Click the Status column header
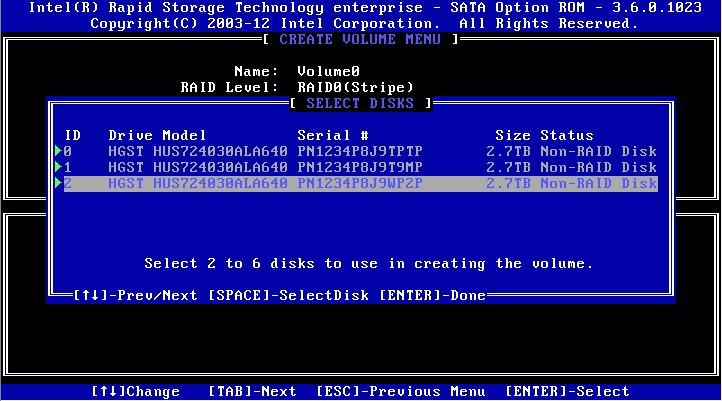This screenshot has width=722, height=401. point(567,135)
